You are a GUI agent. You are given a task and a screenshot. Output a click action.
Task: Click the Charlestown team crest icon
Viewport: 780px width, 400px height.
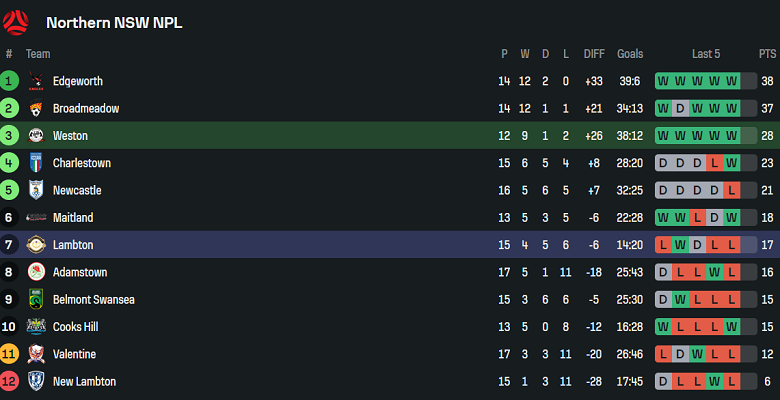pos(36,163)
